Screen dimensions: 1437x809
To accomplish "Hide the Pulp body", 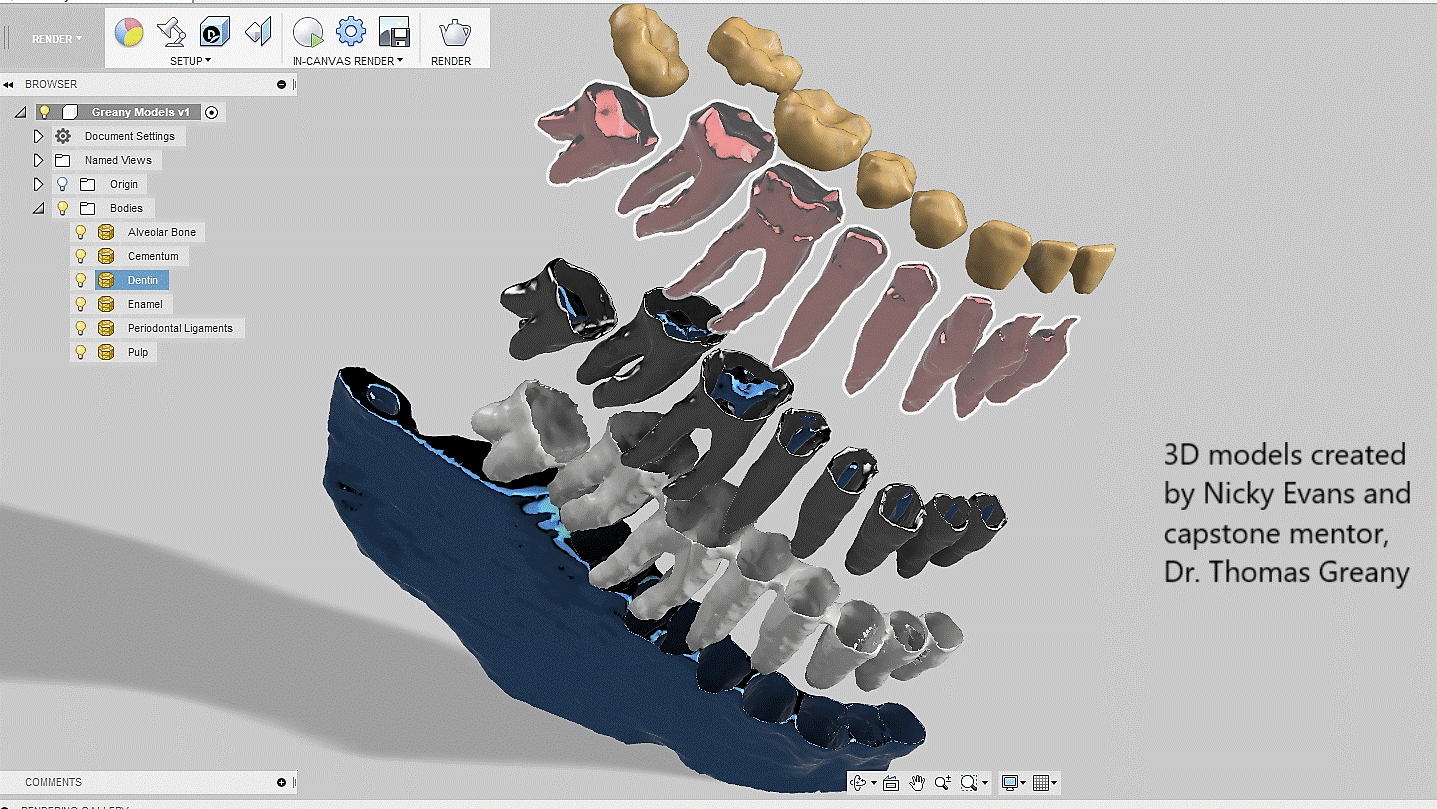I will pyautogui.click(x=81, y=352).
